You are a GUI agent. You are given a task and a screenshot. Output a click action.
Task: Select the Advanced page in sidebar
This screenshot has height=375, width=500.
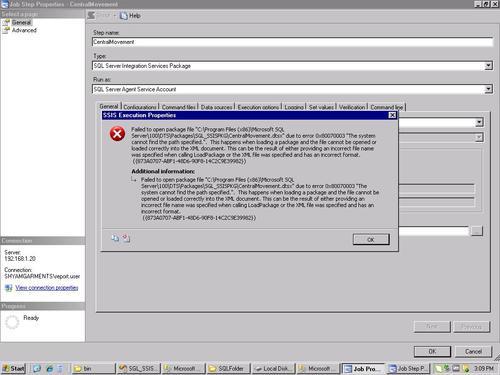(x=24, y=30)
